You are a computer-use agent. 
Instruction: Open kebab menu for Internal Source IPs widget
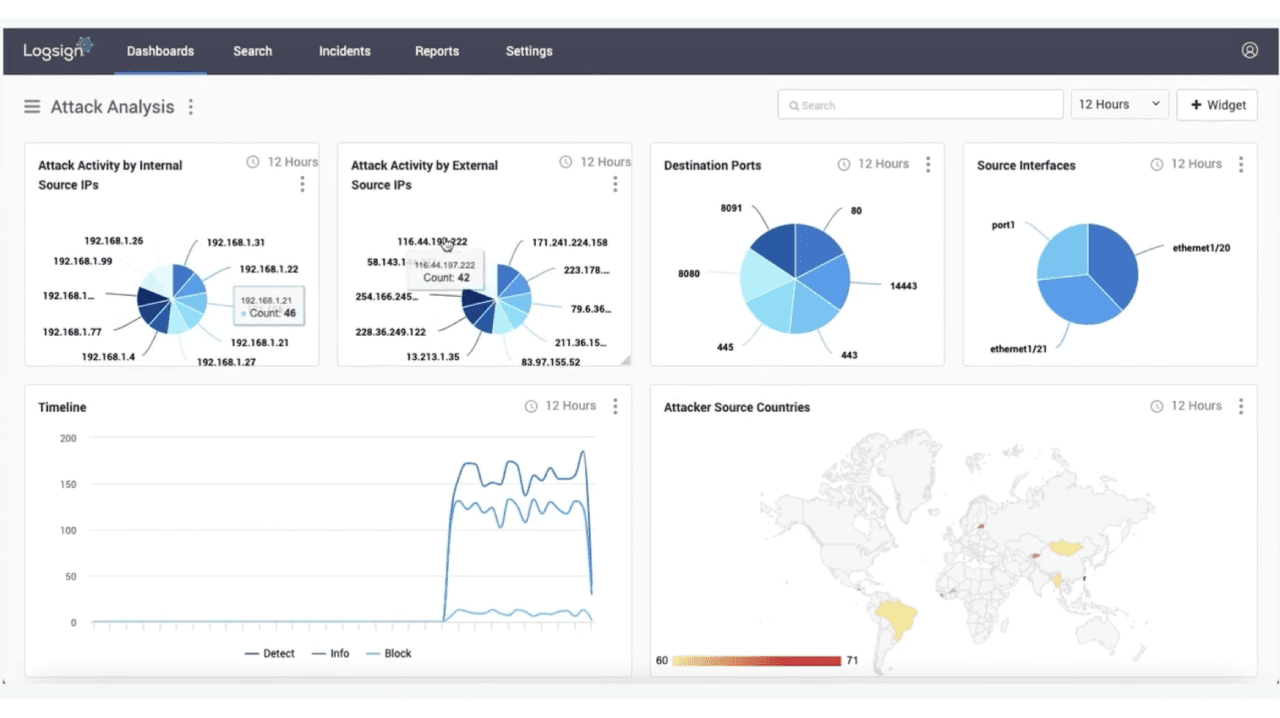[302, 184]
